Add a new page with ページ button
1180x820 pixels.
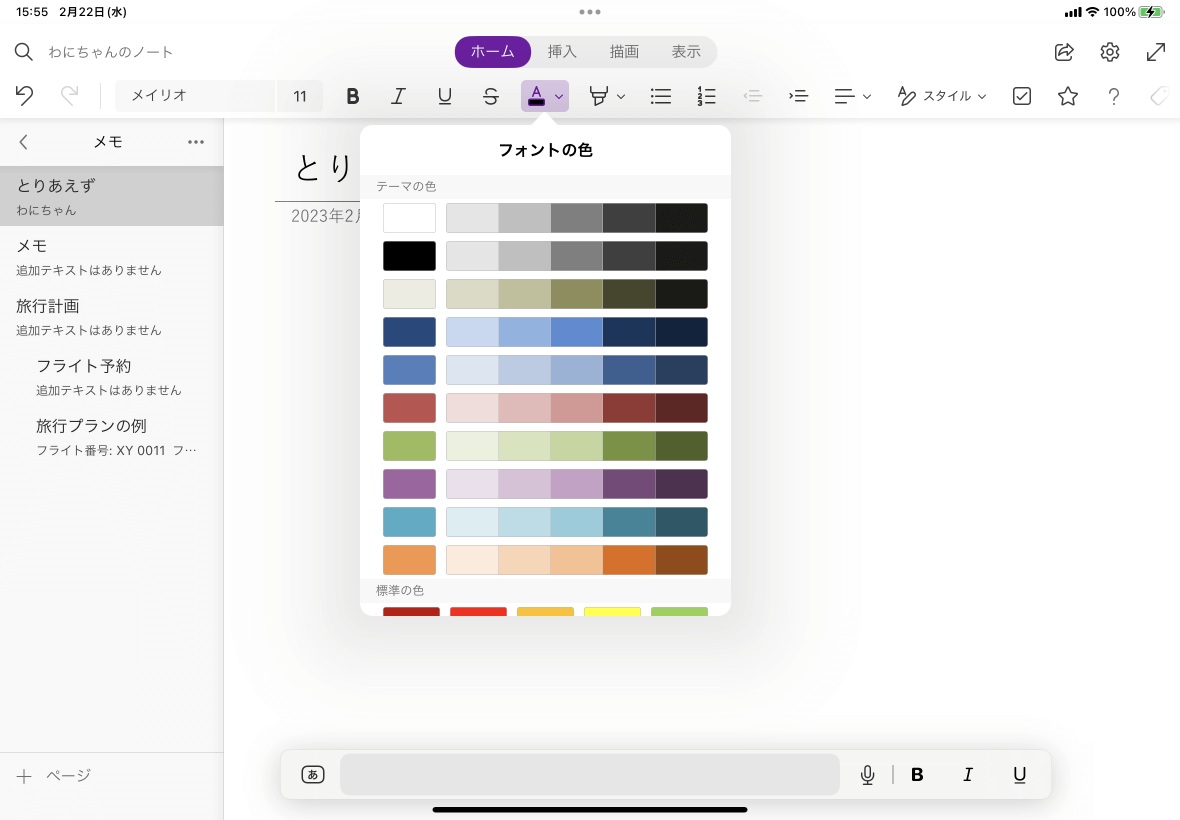[x=54, y=776]
